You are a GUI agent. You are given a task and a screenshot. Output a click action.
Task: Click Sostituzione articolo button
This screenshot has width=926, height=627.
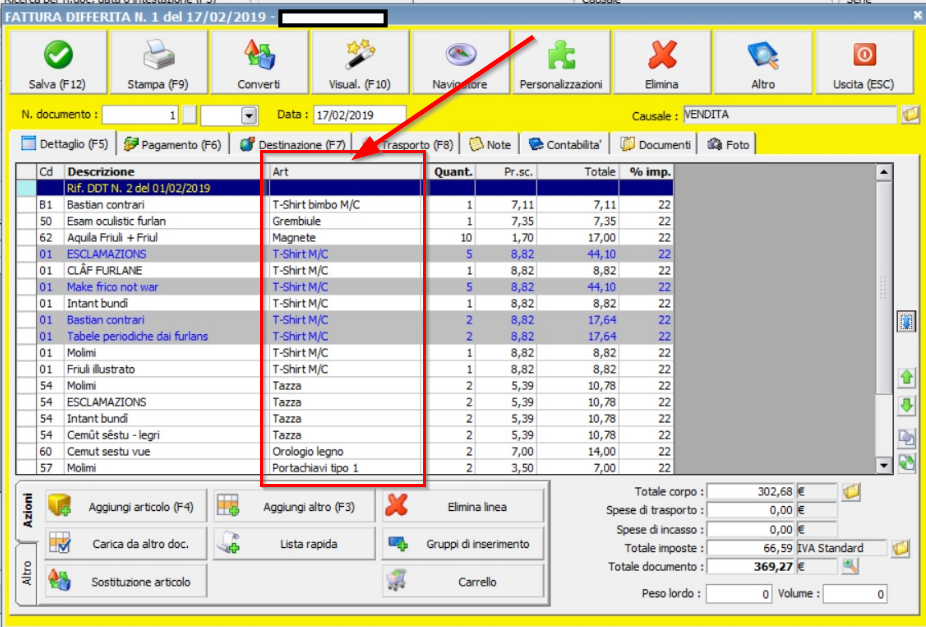pos(126,582)
